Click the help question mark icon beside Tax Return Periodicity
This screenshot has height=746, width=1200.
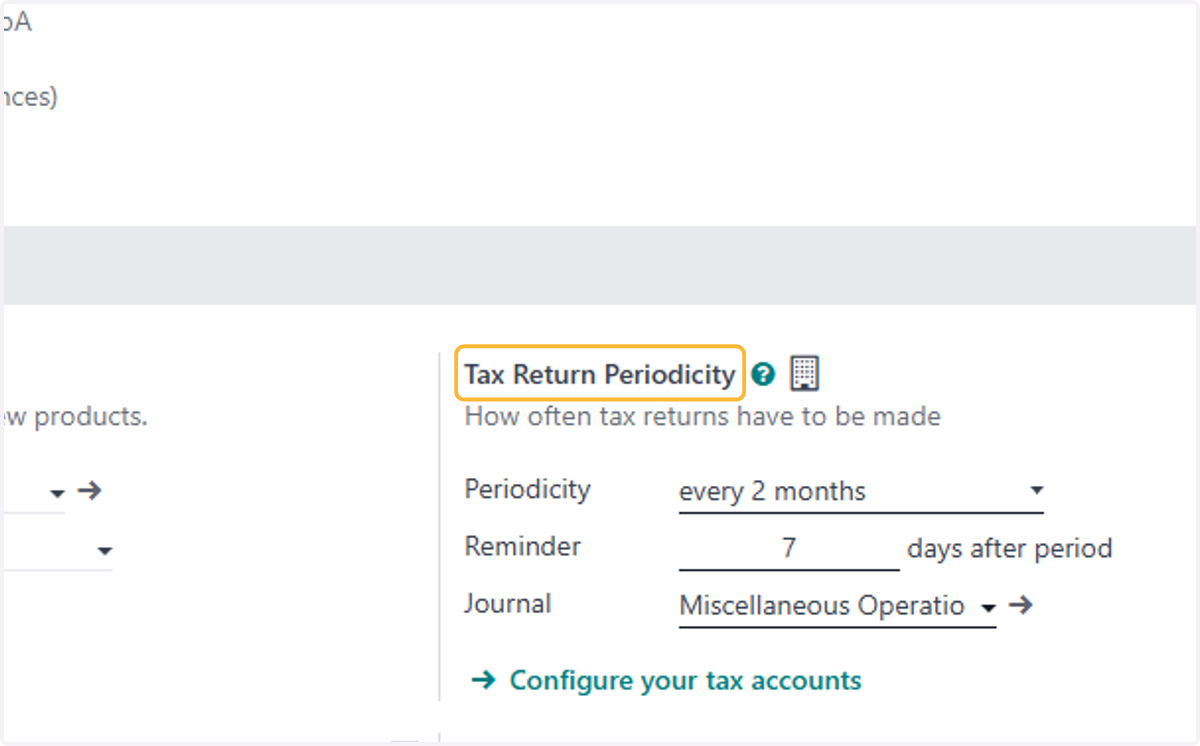click(764, 375)
